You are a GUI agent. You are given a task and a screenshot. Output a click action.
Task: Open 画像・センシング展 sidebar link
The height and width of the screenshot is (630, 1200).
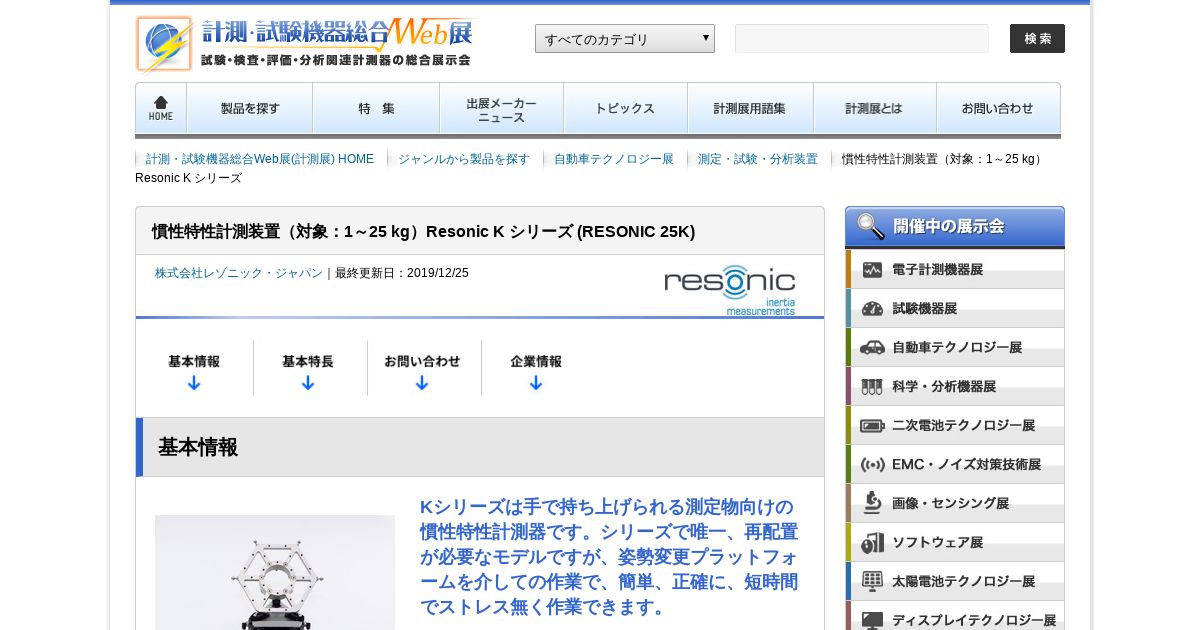955,504
